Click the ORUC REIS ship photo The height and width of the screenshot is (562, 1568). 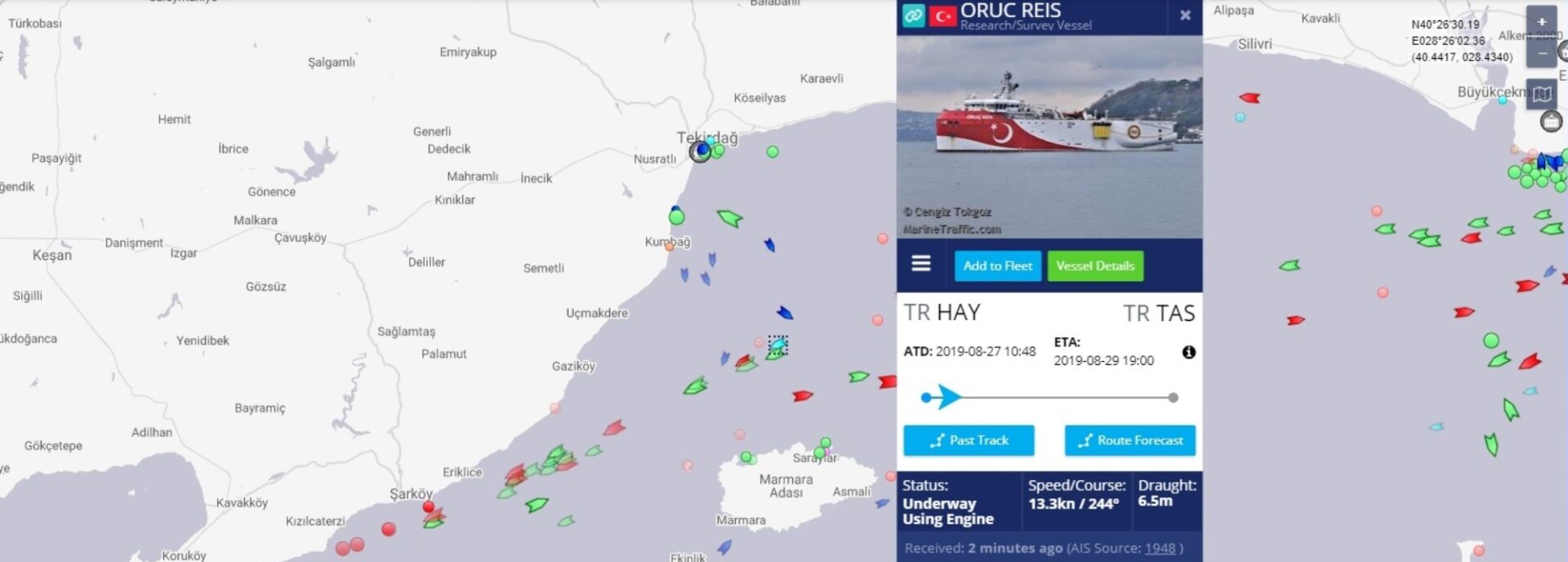point(1049,136)
